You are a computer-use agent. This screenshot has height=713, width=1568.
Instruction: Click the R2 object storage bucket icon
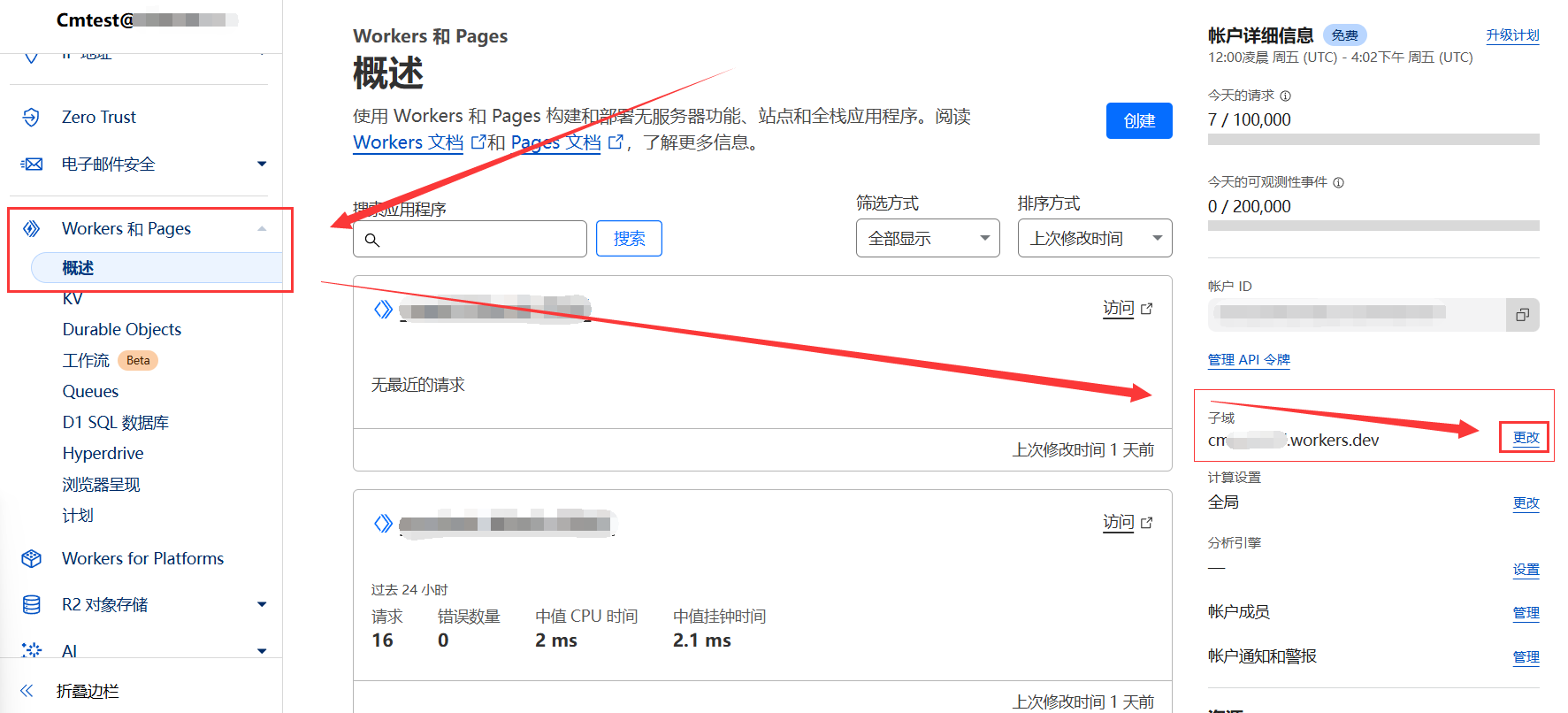click(x=31, y=605)
